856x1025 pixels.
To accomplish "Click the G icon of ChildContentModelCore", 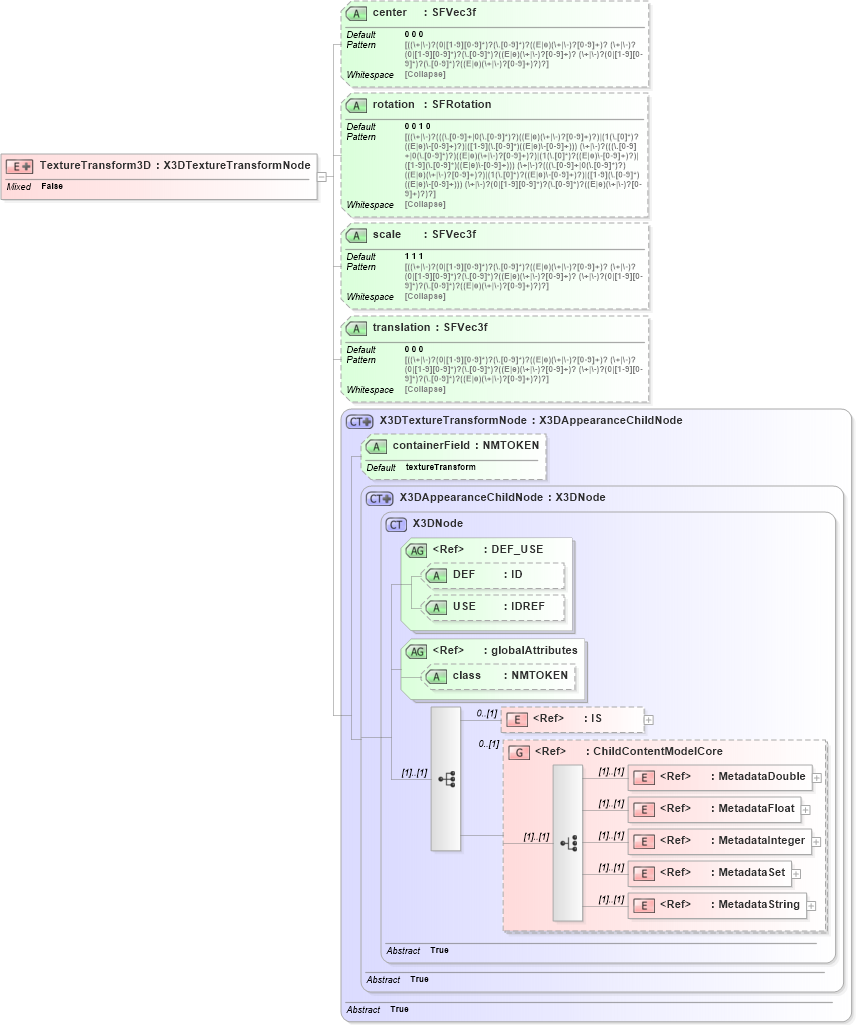I will [519, 752].
